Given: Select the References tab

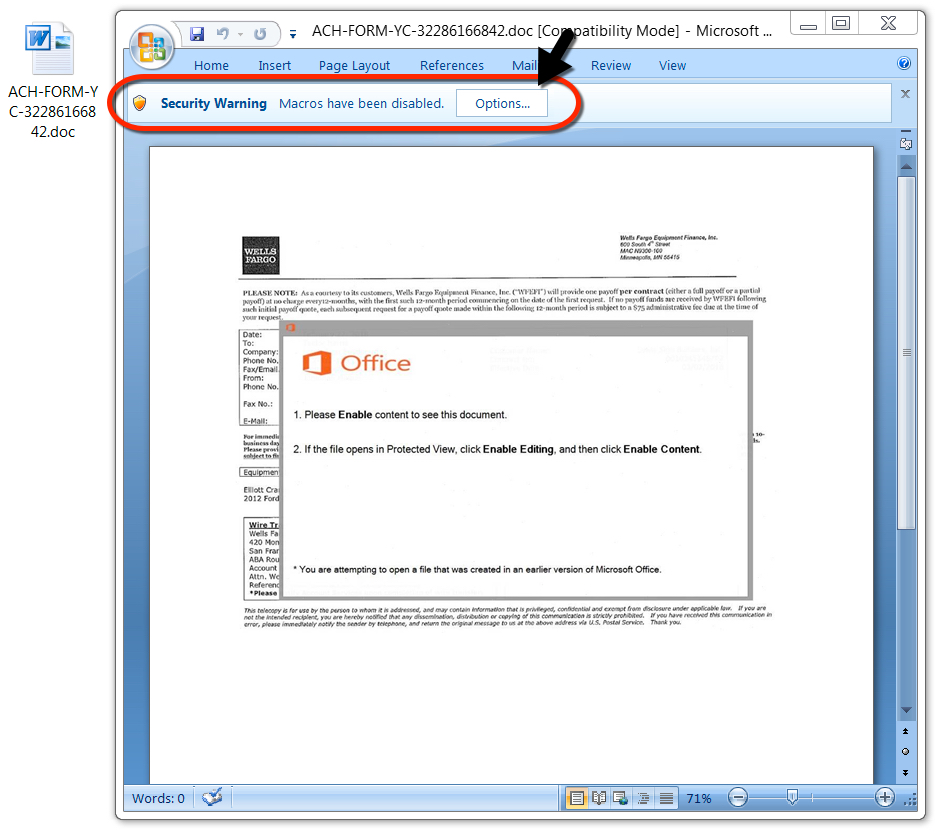Looking at the screenshot, I should (x=451, y=66).
